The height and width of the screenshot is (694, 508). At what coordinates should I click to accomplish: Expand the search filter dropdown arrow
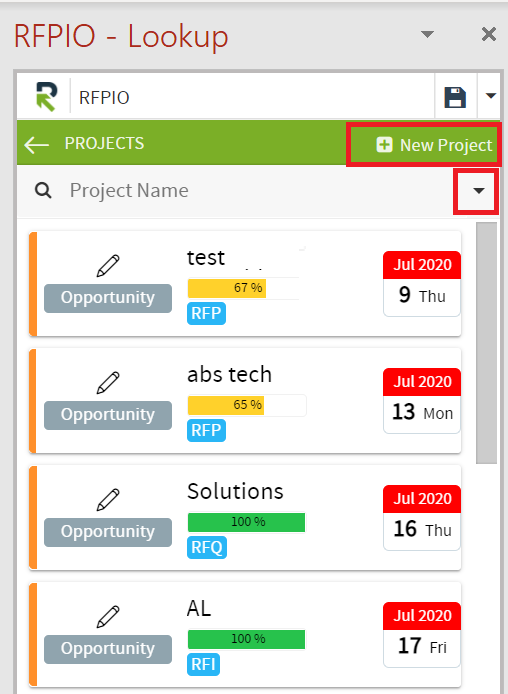478,191
